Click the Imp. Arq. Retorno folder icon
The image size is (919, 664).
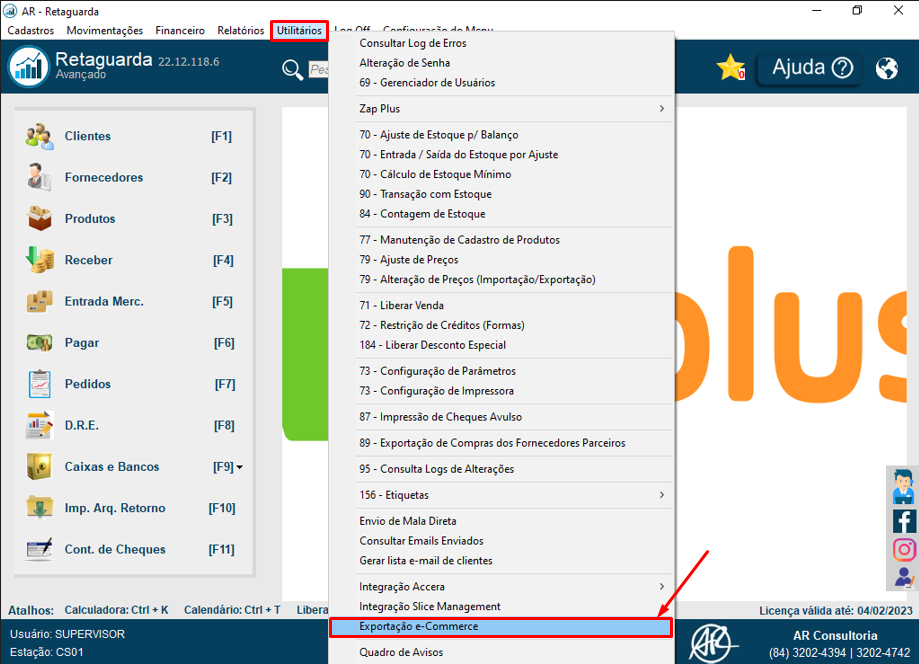[39, 508]
